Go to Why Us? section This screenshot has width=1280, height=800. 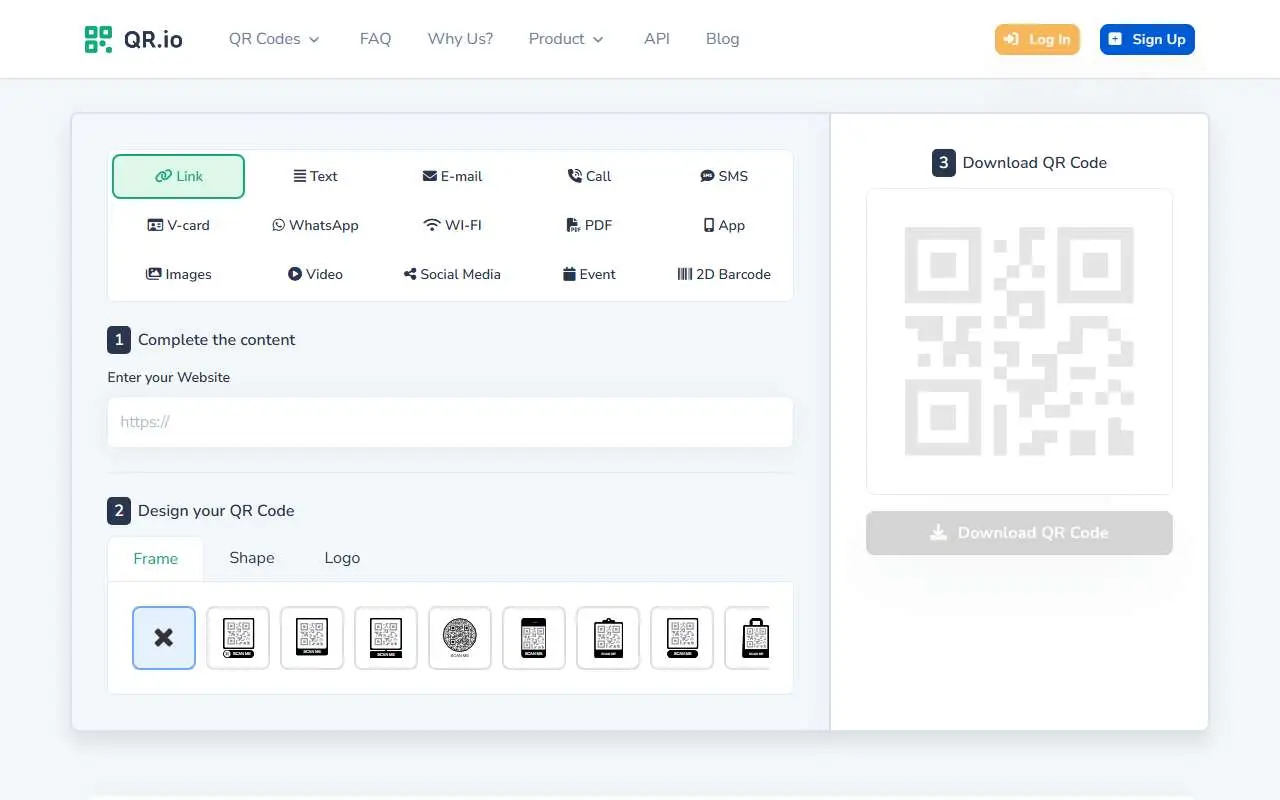pyautogui.click(x=460, y=39)
